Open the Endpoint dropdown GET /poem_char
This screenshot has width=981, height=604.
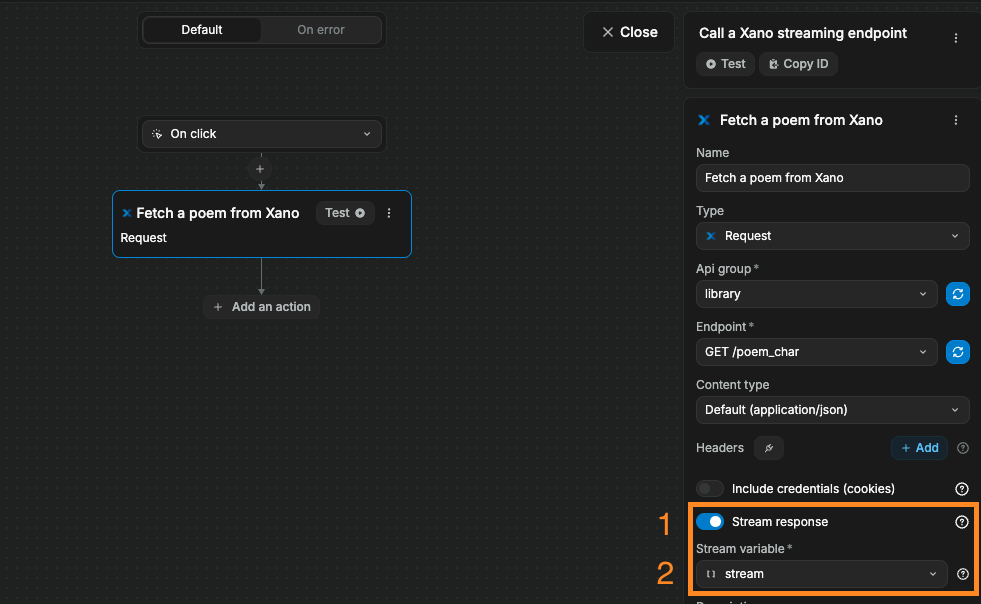tap(816, 352)
